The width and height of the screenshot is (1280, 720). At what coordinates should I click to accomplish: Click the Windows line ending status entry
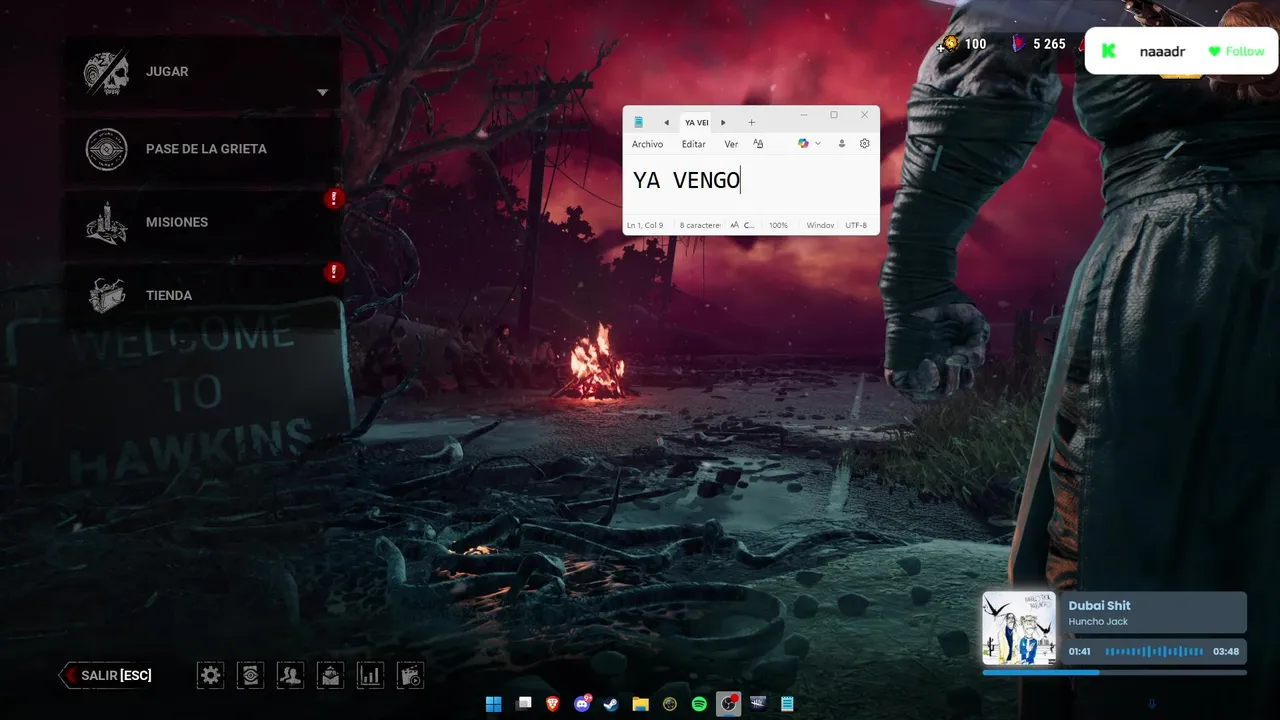point(820,226)
